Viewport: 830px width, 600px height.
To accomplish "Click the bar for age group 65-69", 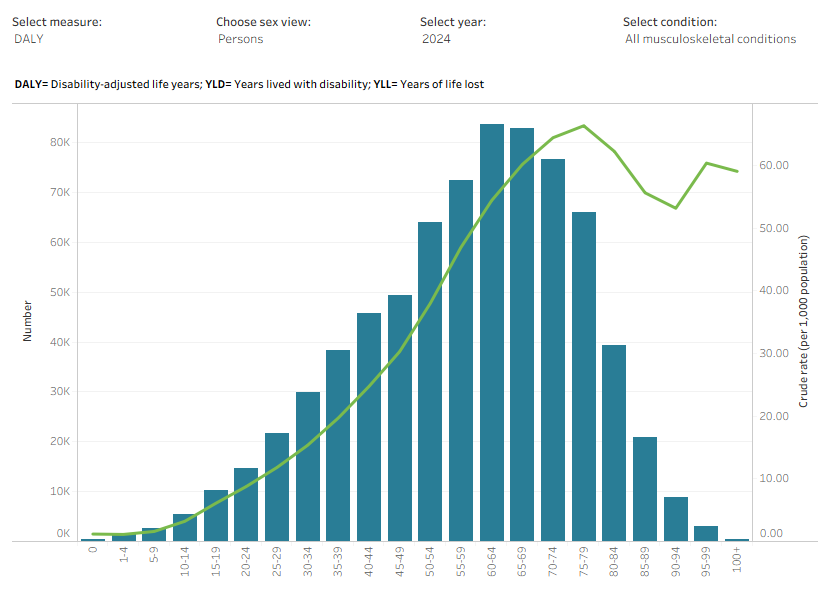I will (522, 335).
